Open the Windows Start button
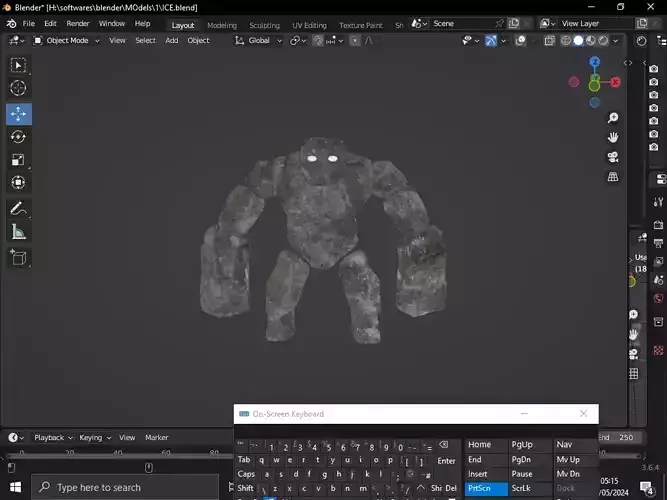The height and width of the screenshot is (500, 667). tap(15, 487)
